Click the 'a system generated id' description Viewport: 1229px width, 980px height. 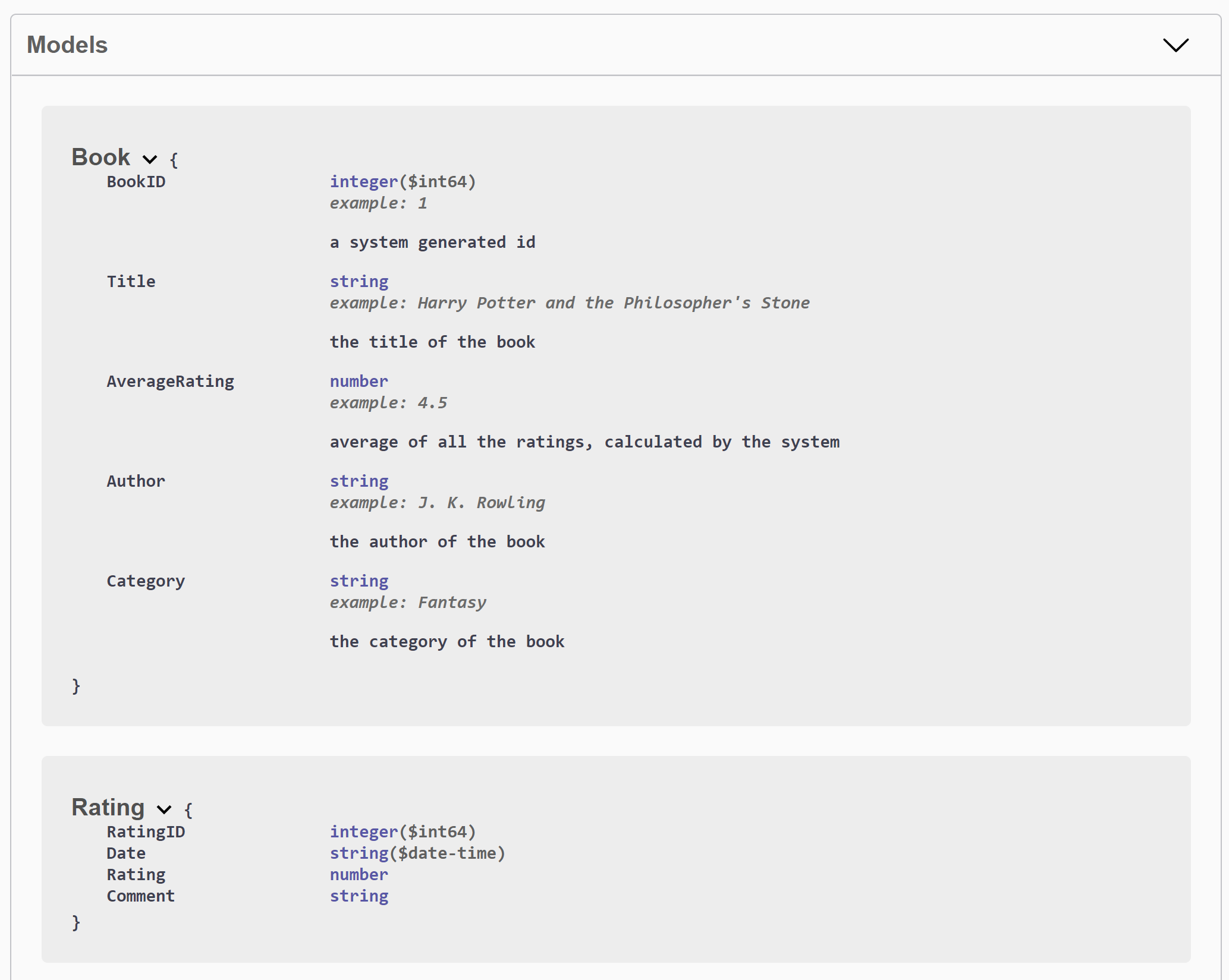(432, 242)
